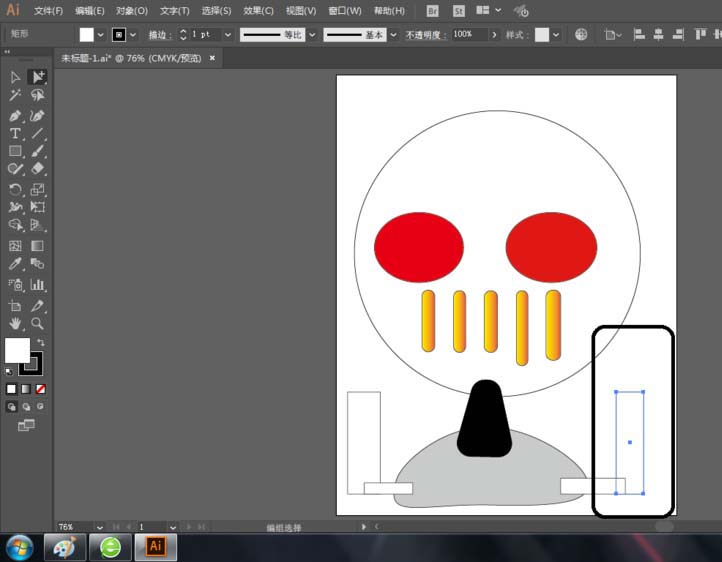Open the 效果(C) menu
This screenshot has height=562, width=722.
[x=259, y=11]
